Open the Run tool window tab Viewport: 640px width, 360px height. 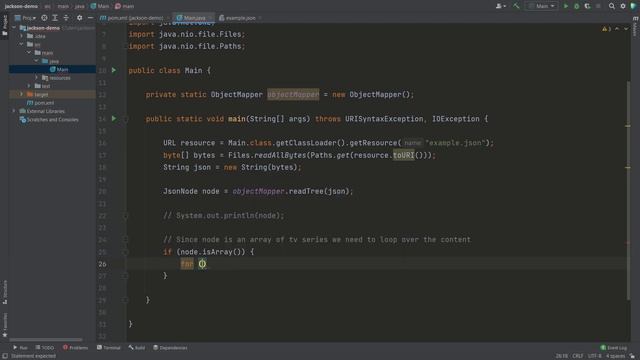[x=20, y=348]
